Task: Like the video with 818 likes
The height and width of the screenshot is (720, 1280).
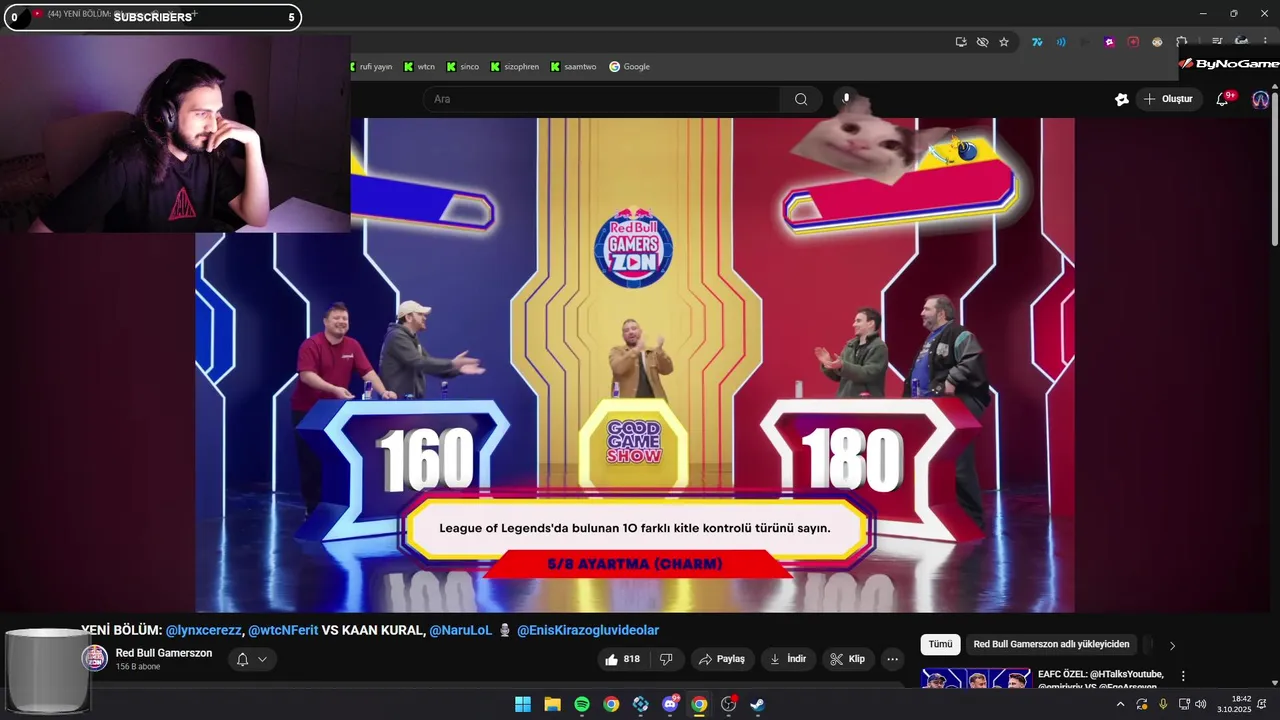Action: [622, 659]
